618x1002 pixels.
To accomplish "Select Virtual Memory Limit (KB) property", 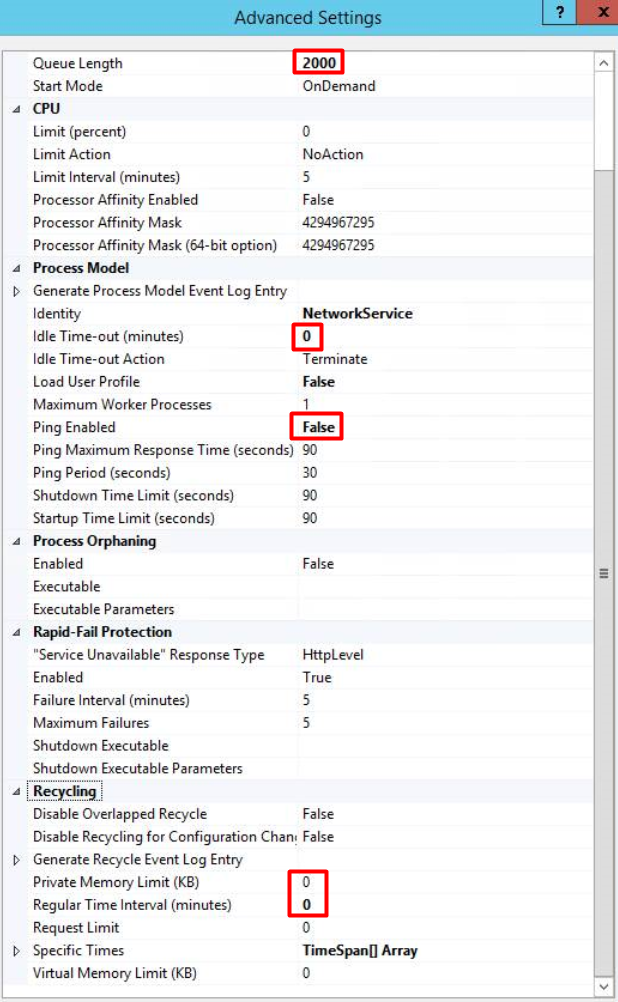I will (114, 973).
